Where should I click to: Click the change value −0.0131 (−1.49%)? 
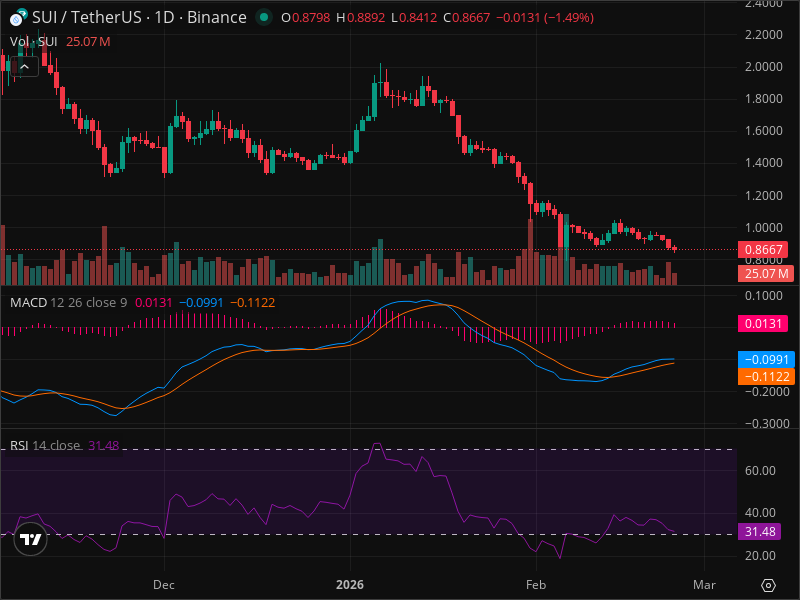(545, 18)
